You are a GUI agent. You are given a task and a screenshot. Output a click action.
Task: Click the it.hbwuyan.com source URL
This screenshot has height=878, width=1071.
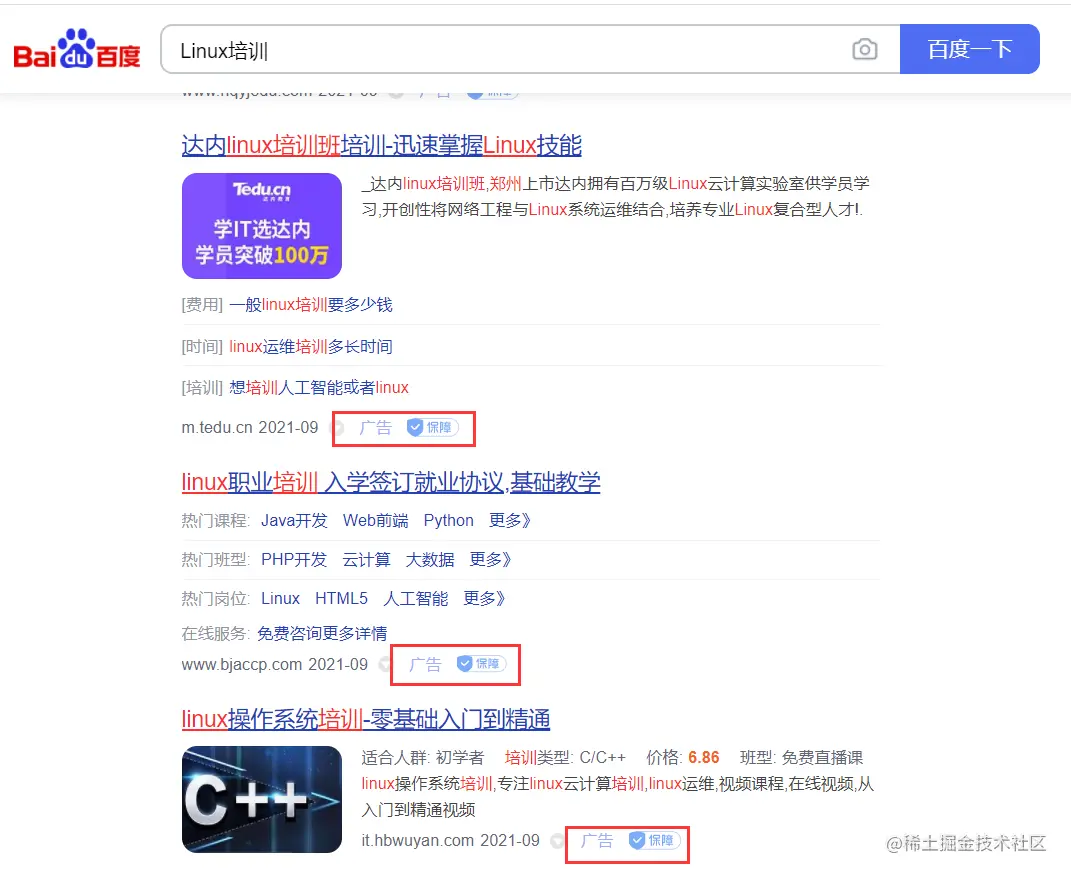coord(418,840)
